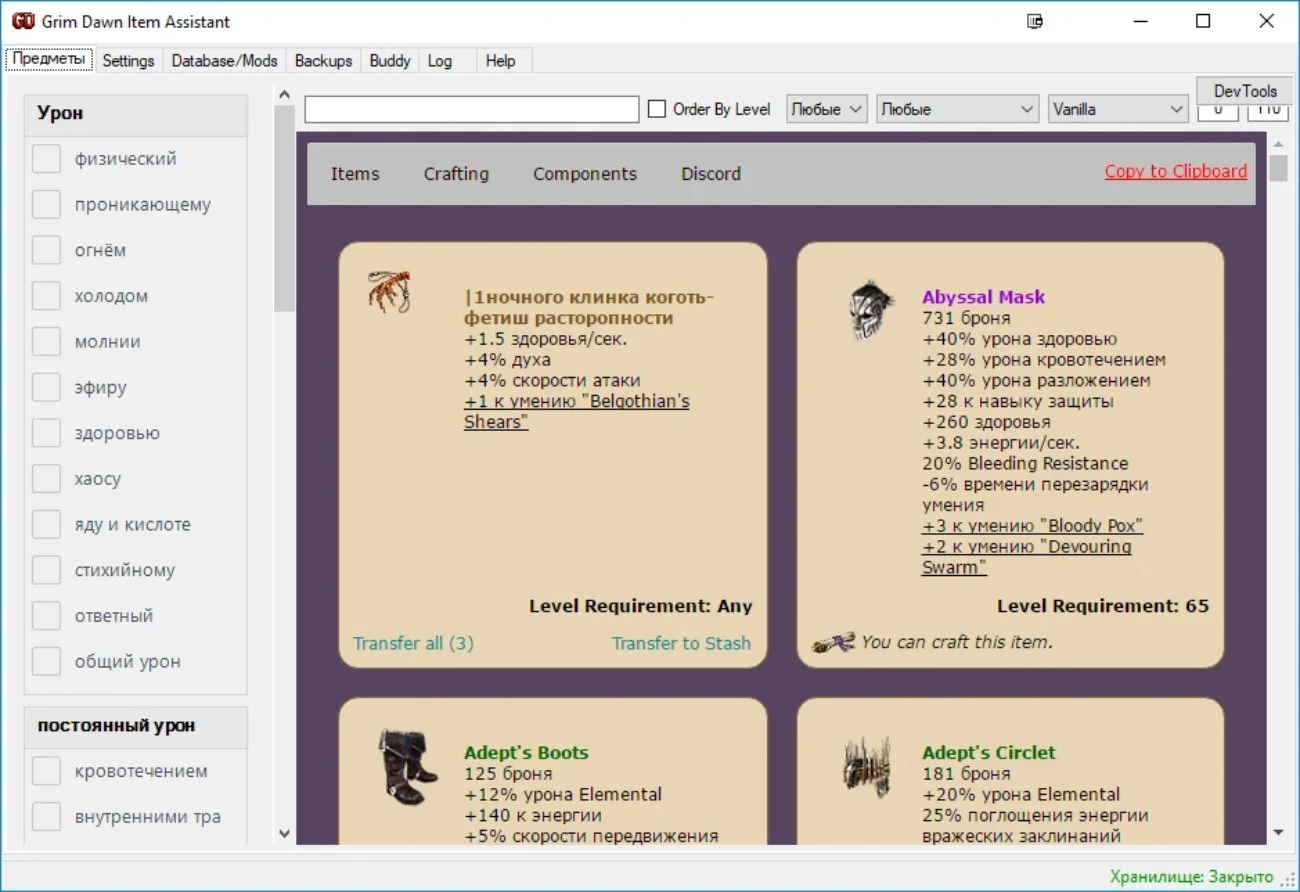Go to the Buddy tab
Viewport: 1300px width, 892px height.
[x=390, y=61]
